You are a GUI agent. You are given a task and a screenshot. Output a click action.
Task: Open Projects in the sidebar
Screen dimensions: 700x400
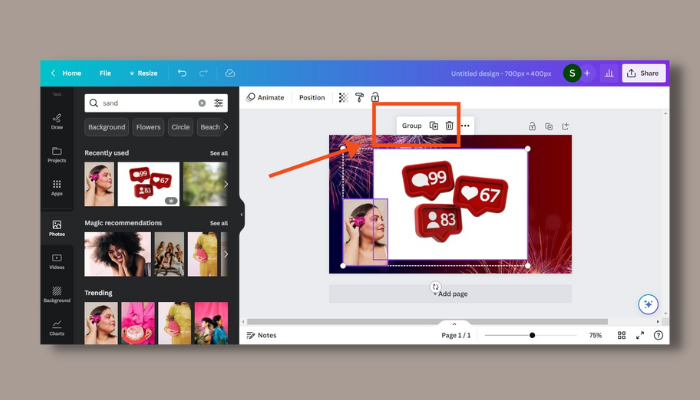pyautogui.click(x=57, y=154)
